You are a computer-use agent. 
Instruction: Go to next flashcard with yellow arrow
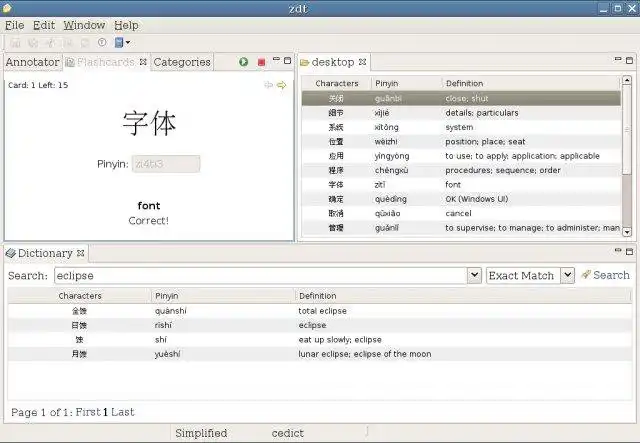coord(282,85)
